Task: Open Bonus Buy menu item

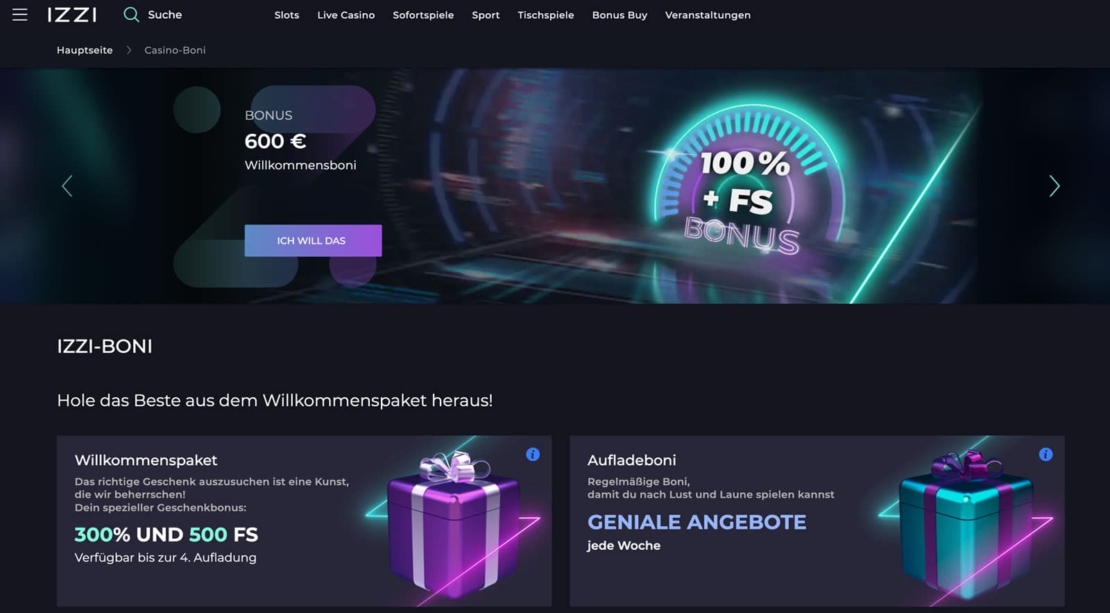Action: click(x=619, y=15)
